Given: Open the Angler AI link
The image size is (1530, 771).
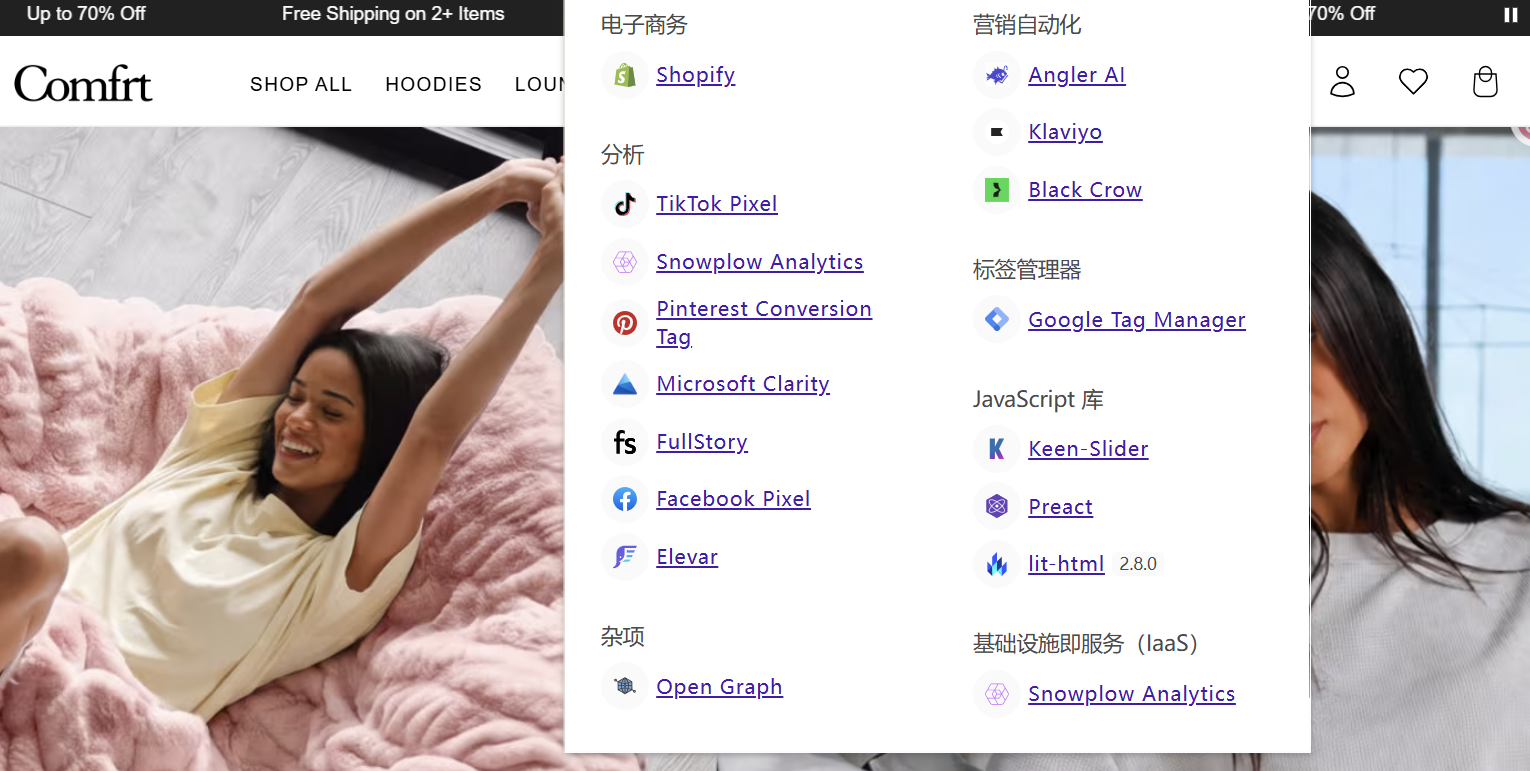Looking at the screenshot, I should pyautogui.click(x=1076, y=75).
